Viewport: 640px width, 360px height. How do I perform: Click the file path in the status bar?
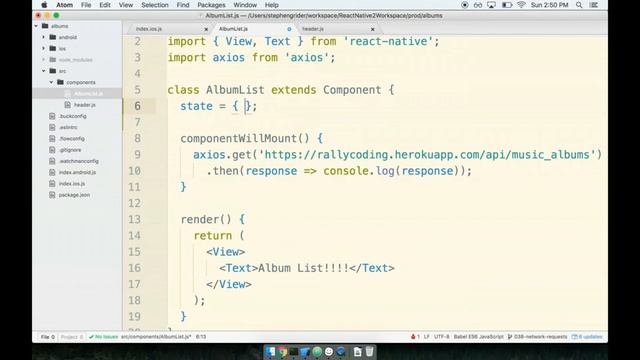point(156,337)
